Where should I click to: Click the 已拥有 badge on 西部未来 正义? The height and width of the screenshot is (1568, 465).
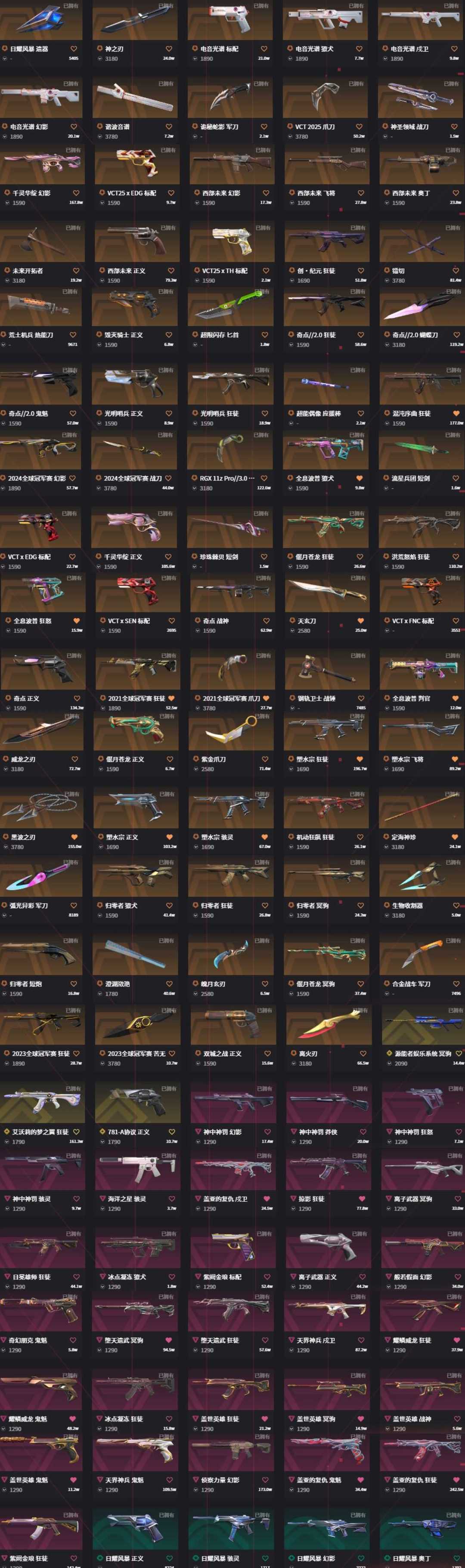[168, 228]
